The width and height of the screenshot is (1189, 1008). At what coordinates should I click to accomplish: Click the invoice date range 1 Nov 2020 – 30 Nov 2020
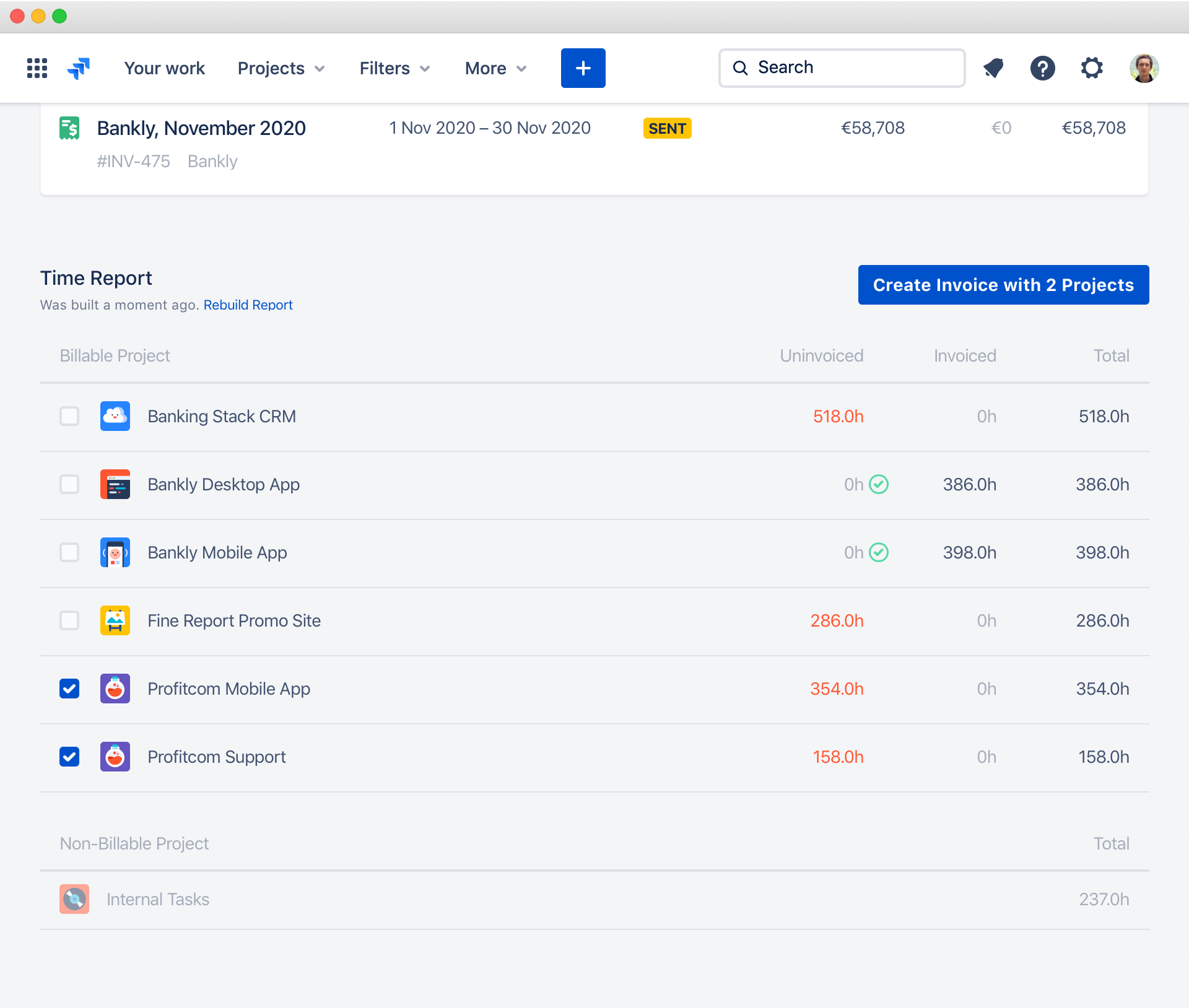pos(490,128)
